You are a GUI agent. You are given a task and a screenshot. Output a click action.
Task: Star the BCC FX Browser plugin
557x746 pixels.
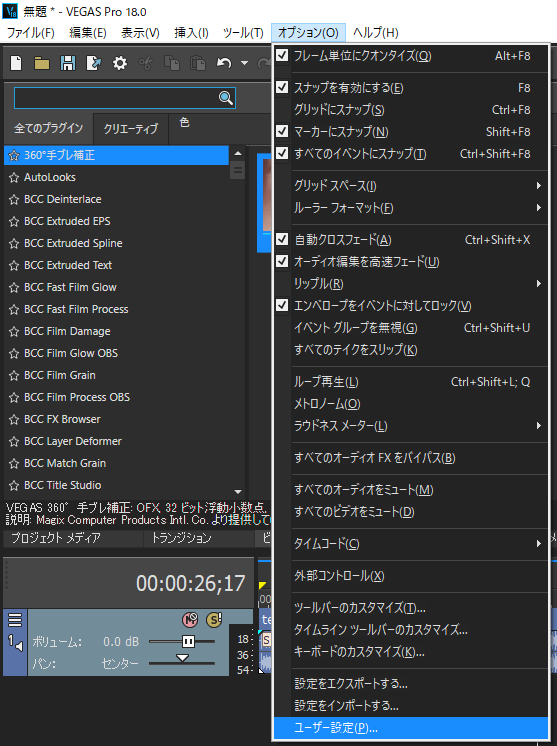click(x=14, y=420)
